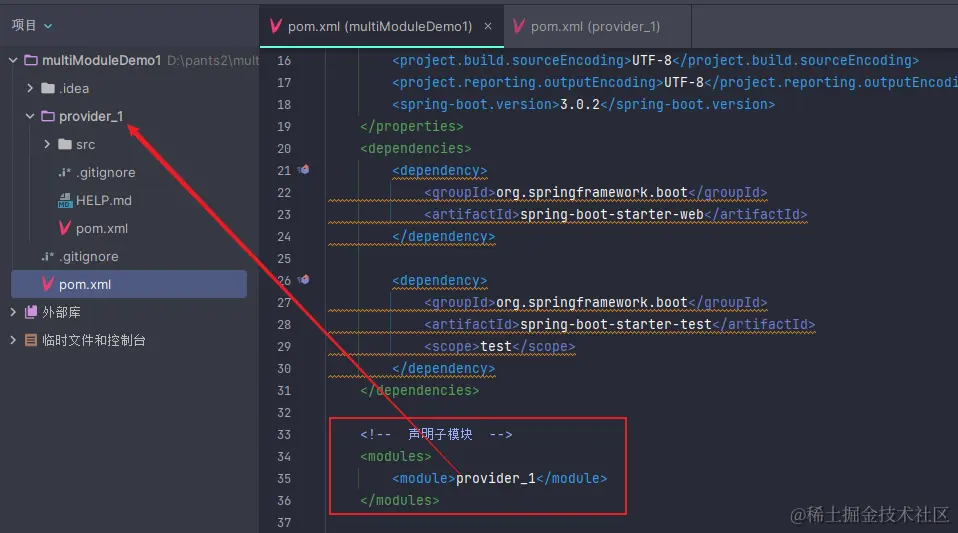Click spring-boot-starter-web artifactId text
This screenshot has height=533, width=958.
[612, 215]
